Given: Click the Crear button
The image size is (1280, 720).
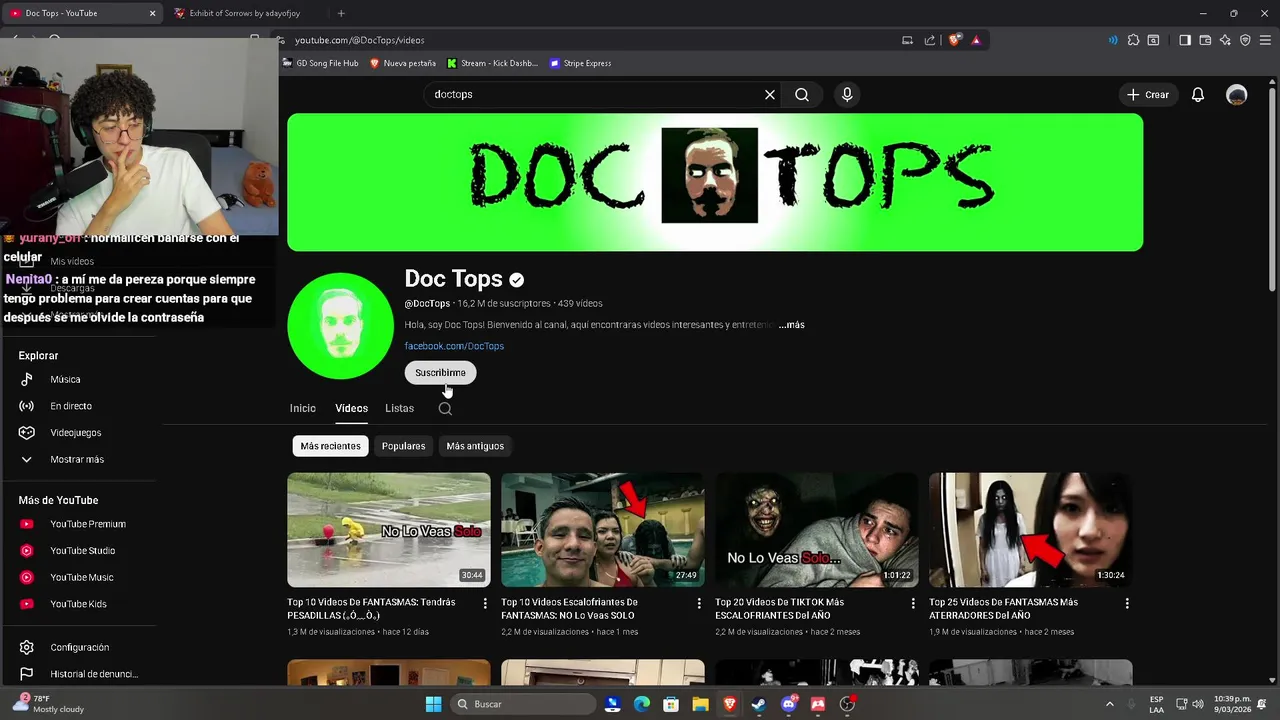Looking at the screenshot, I should [1147, 95].
